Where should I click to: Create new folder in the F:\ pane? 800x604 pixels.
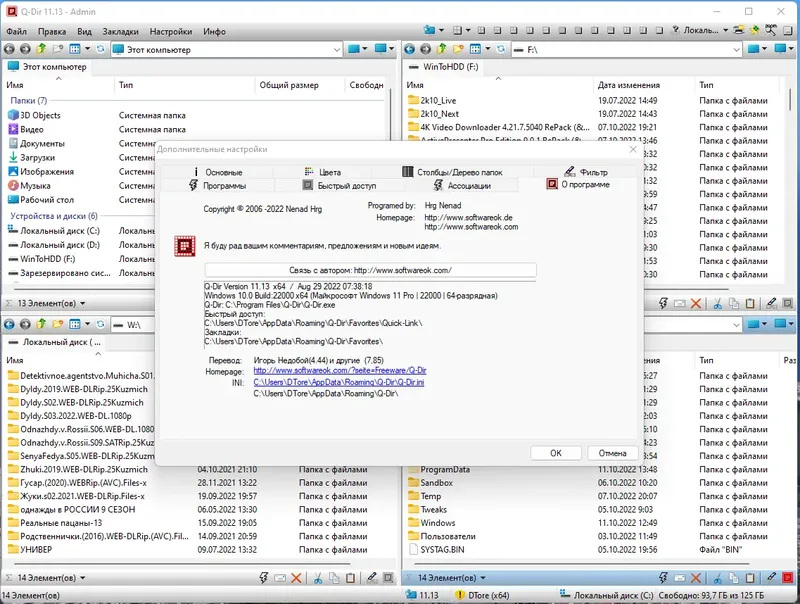click(458, 49)
